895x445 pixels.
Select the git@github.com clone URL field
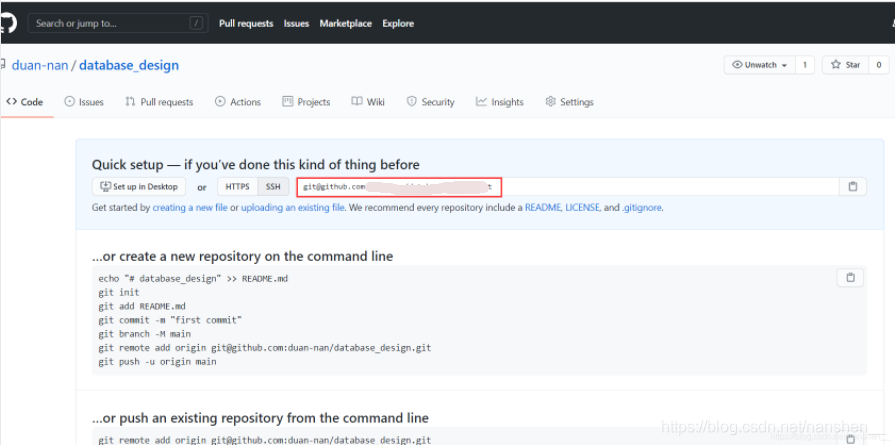point(567,187)
